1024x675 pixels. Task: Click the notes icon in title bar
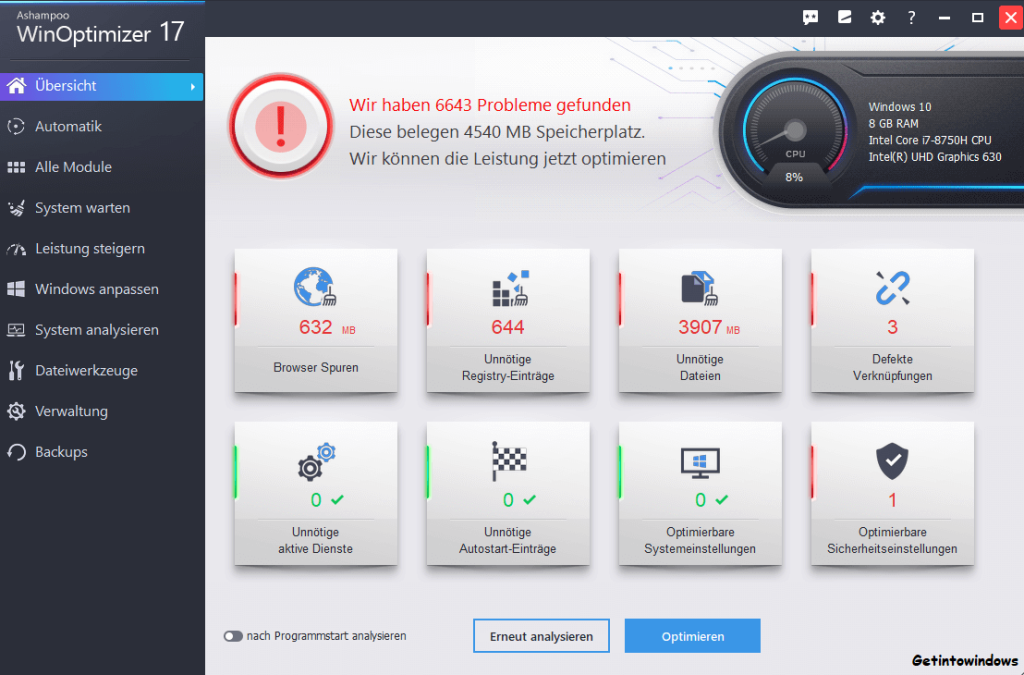[844, 18]
